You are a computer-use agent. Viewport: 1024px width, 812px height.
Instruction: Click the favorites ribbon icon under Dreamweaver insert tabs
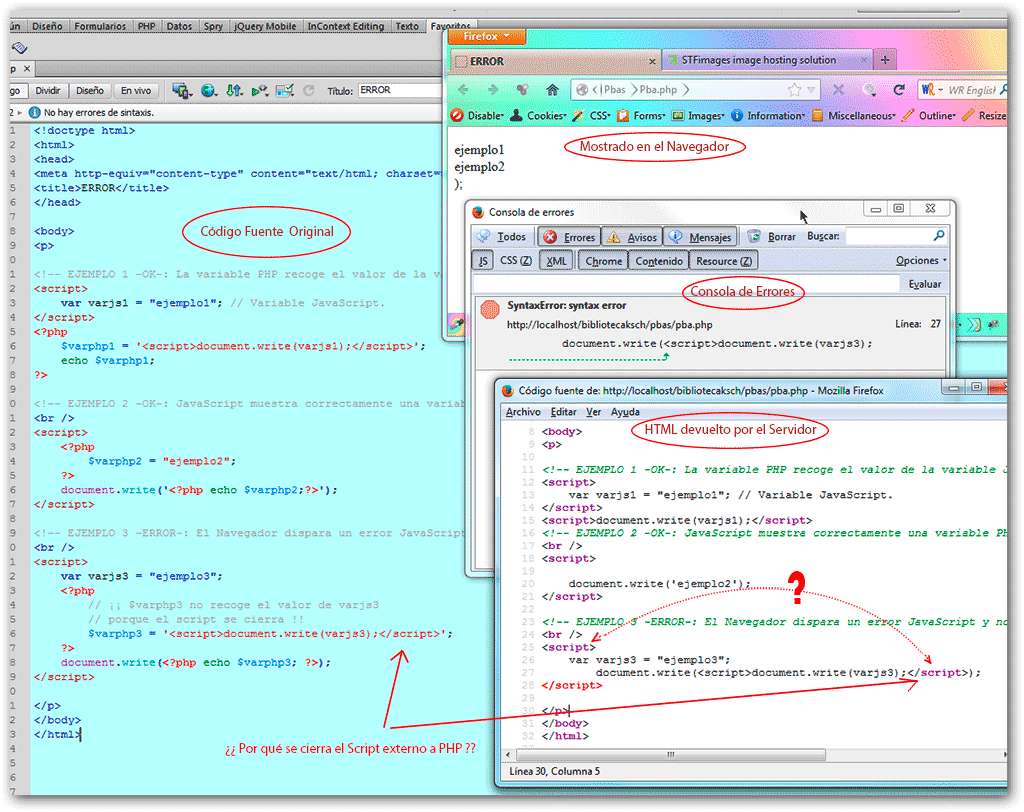pos(20,47)
